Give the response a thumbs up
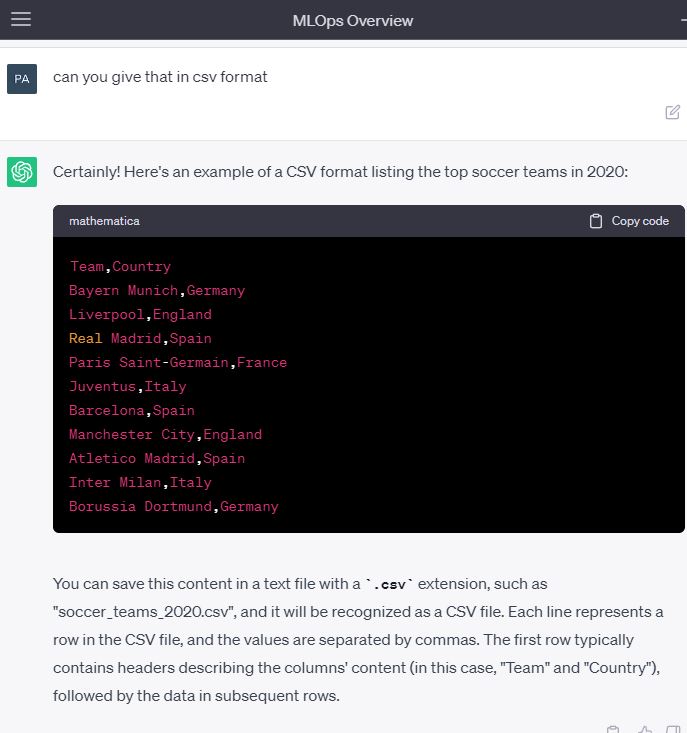 click(x=645, y=729)
